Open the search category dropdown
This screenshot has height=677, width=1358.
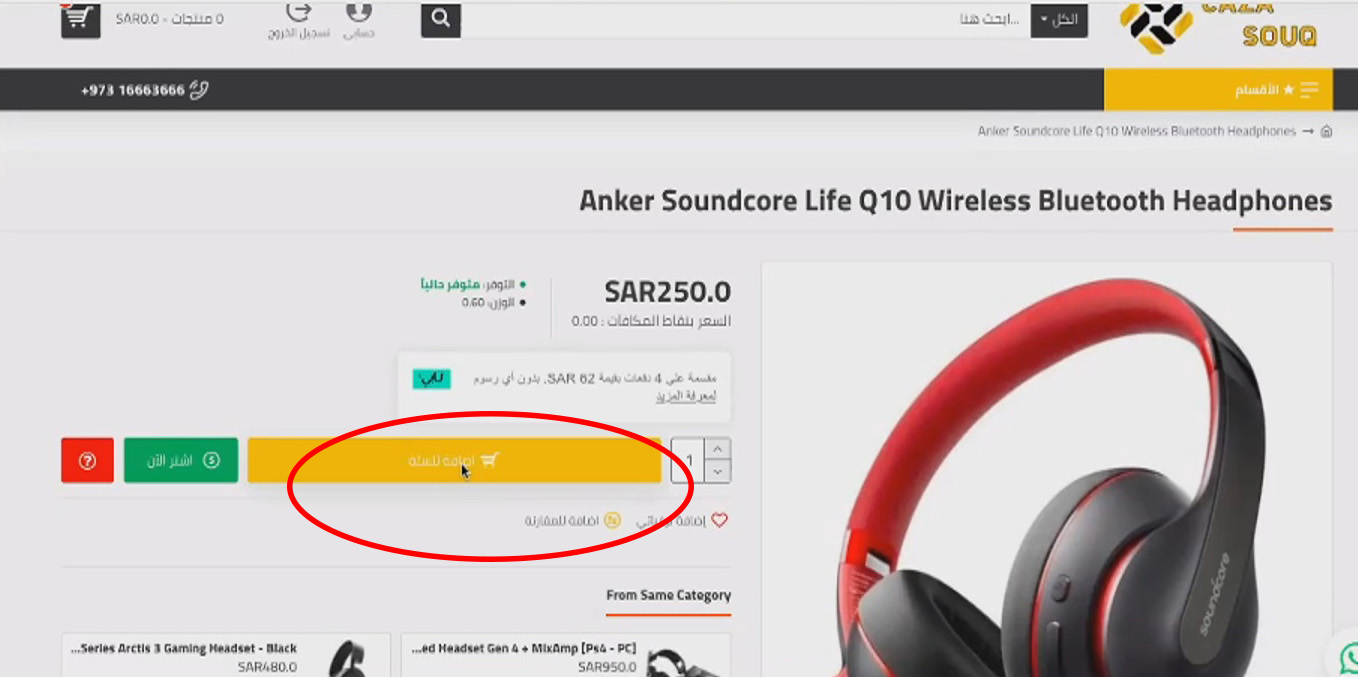click(1059, 19)
